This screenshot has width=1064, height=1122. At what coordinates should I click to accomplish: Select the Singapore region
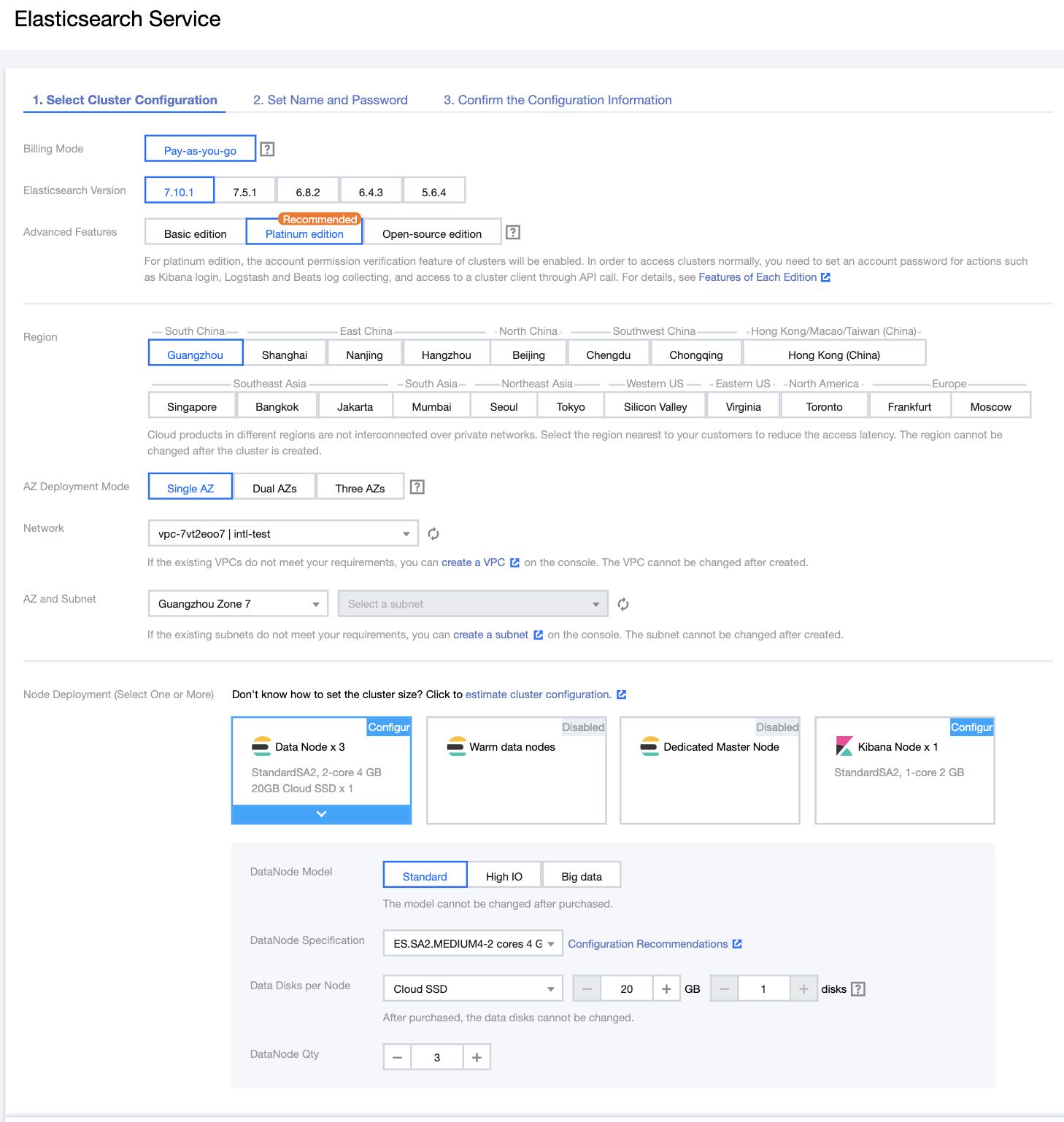(192, 405)
